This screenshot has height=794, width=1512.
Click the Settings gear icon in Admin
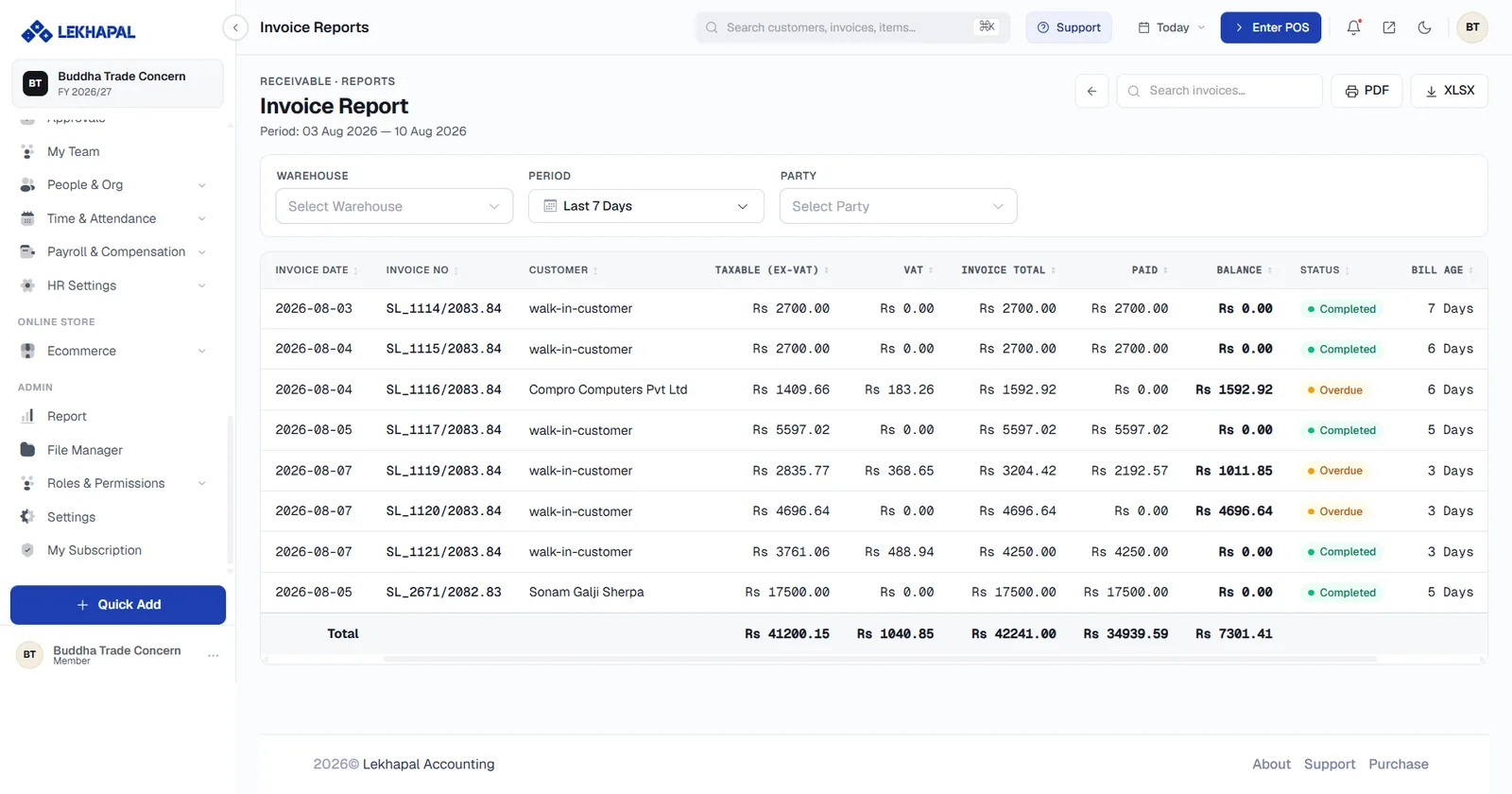click(x=27, y=517)
